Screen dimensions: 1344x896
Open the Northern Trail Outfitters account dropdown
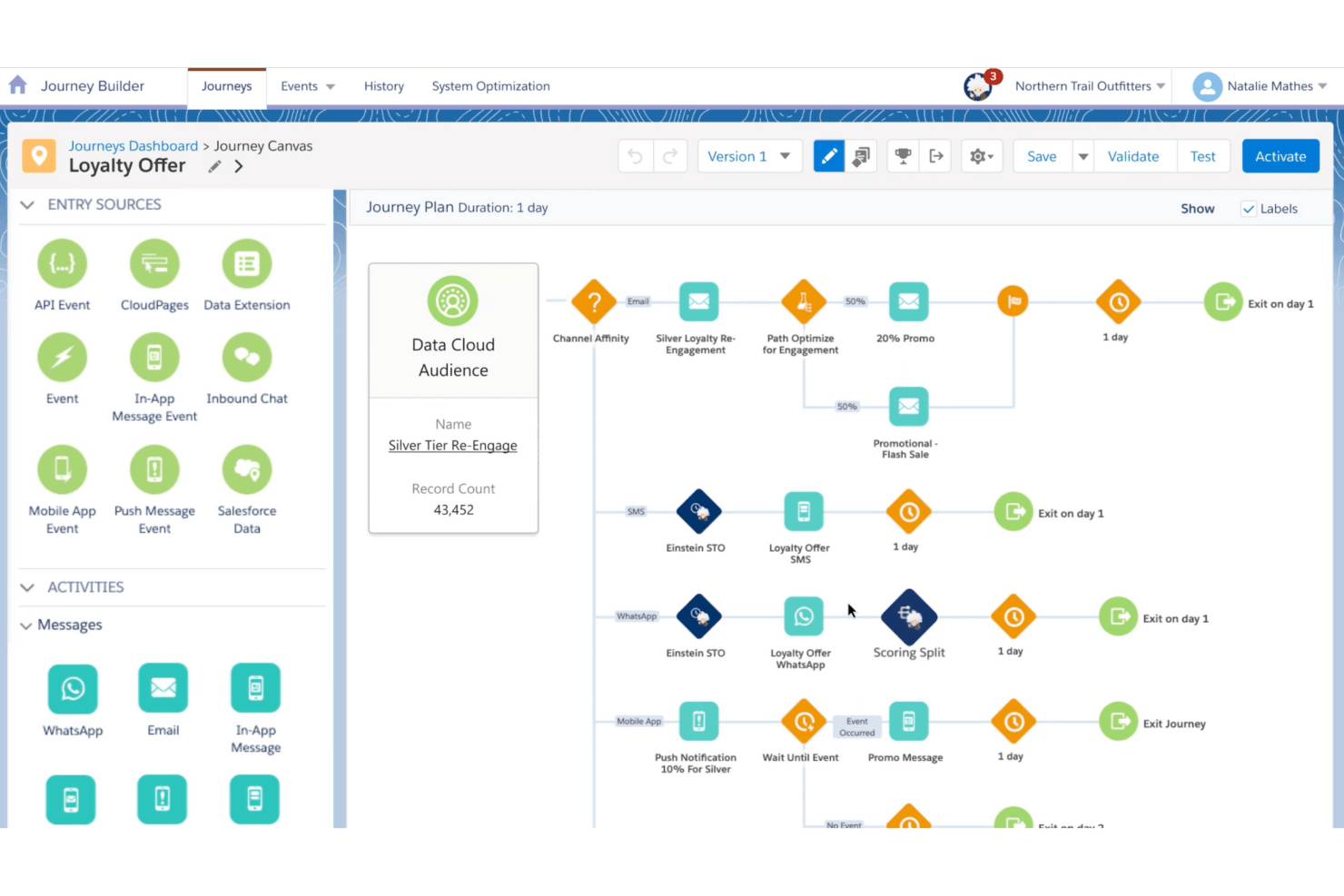point(1090,86)
